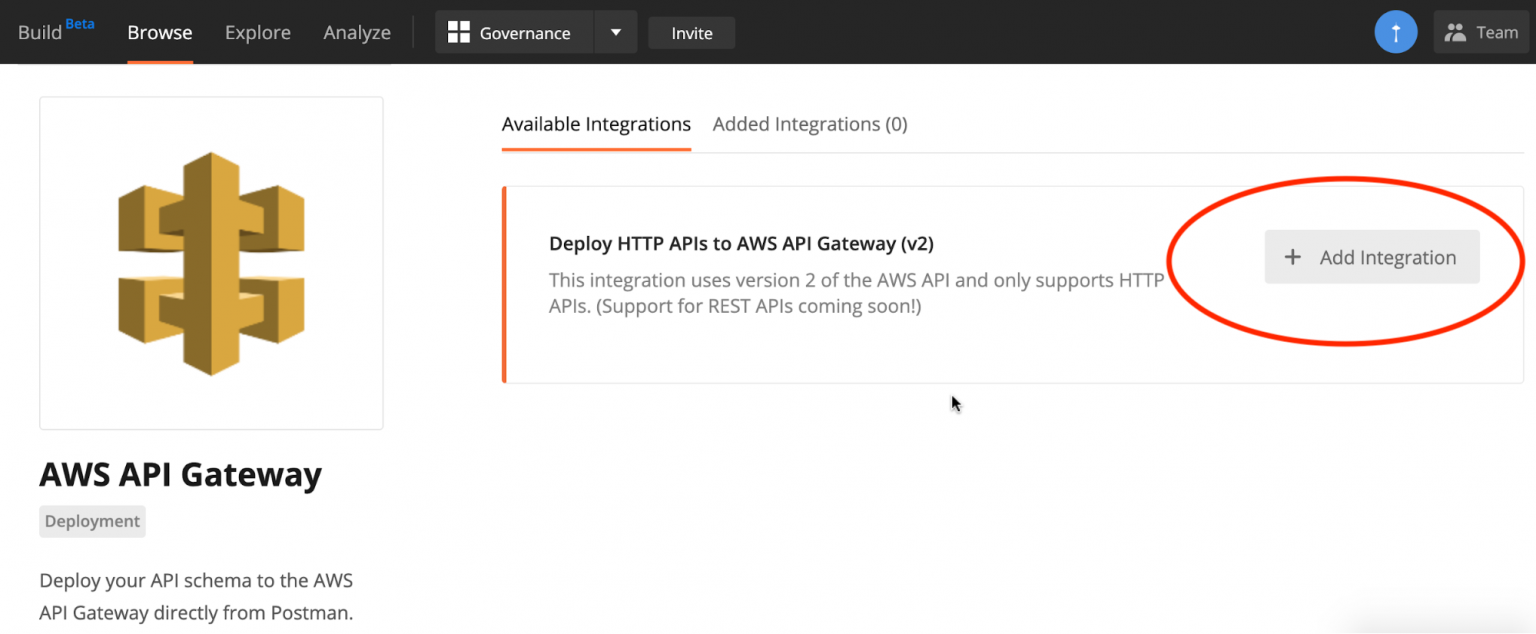Image resolution: width=1536 pixels, height=634 pixels.
Task: Expand the workspace dropdown arrow
Action: [x=616, y=33]
